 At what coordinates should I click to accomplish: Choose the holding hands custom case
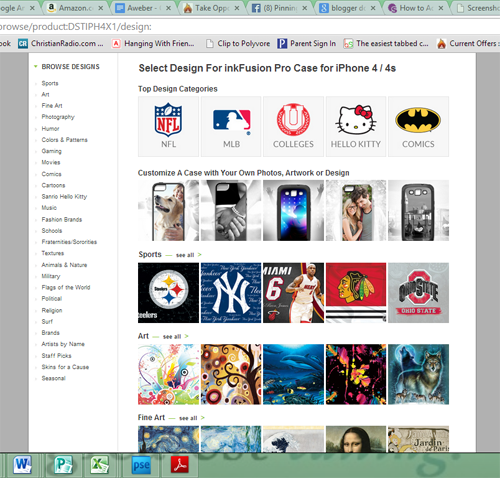pyautogui.click(x=231, y=210)
